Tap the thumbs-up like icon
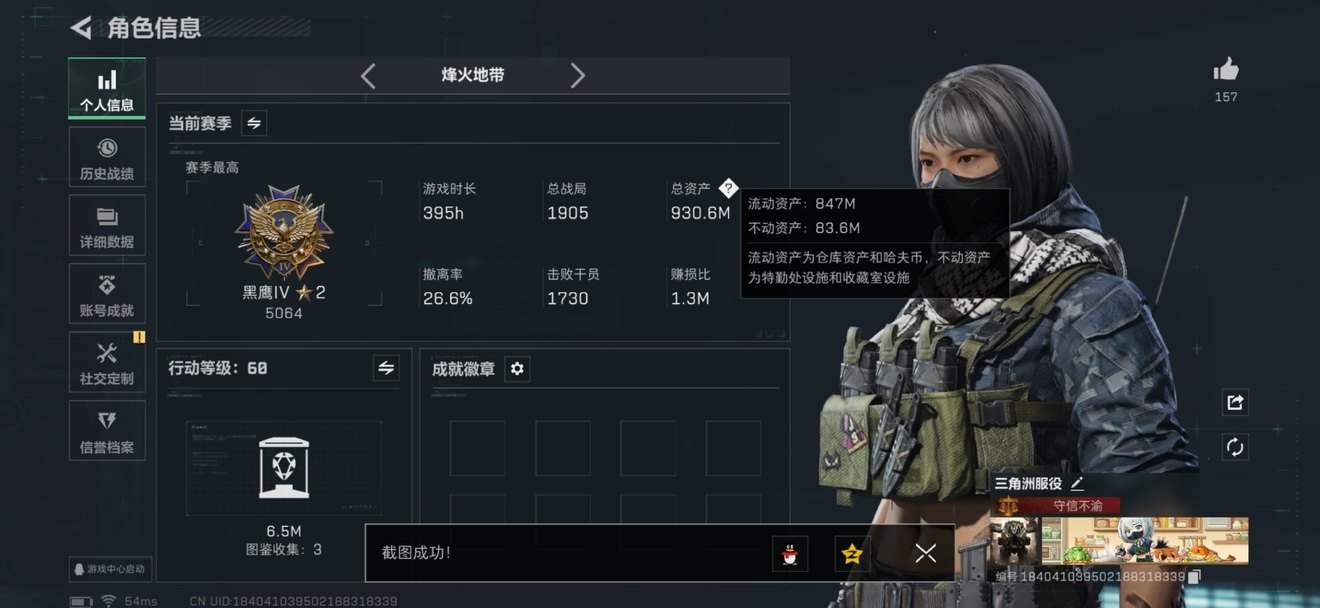The width and height of the screenshot is (1320, 608). [1226, 69]
